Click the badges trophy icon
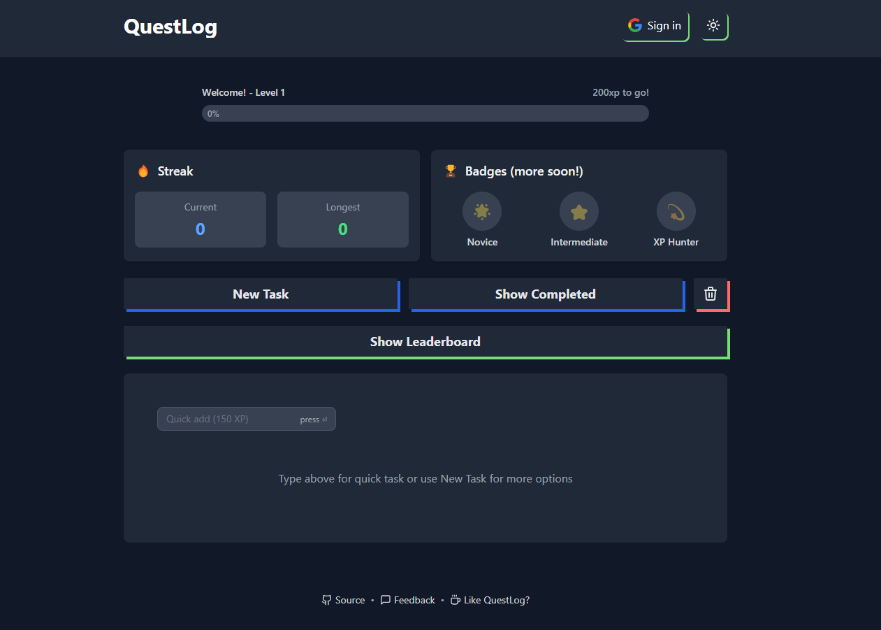Image resolution: width=881 pixels, height=630 pixels. click(x=451, y=171)
